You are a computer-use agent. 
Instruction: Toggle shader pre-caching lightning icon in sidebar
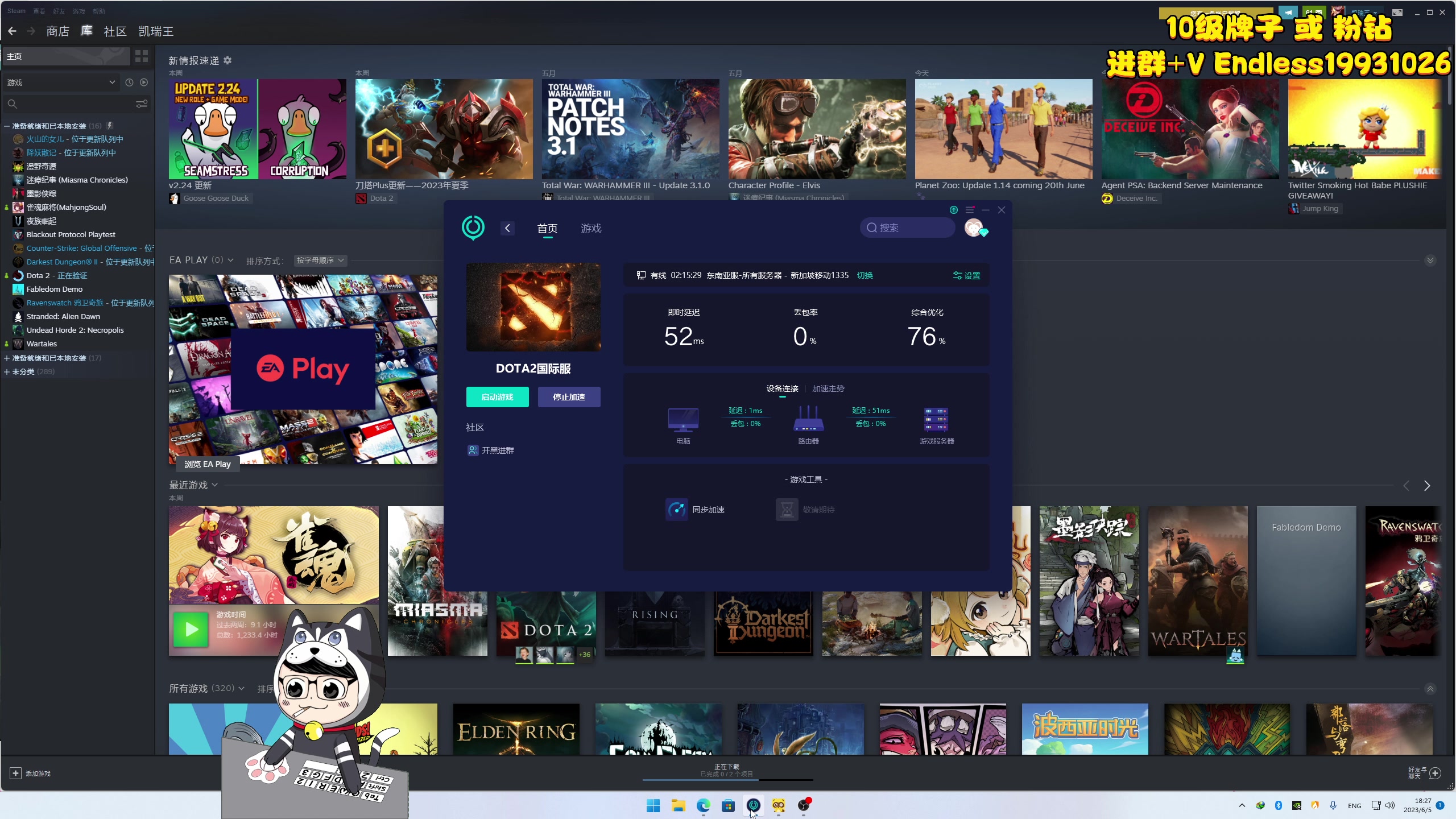tap(110, 126)
